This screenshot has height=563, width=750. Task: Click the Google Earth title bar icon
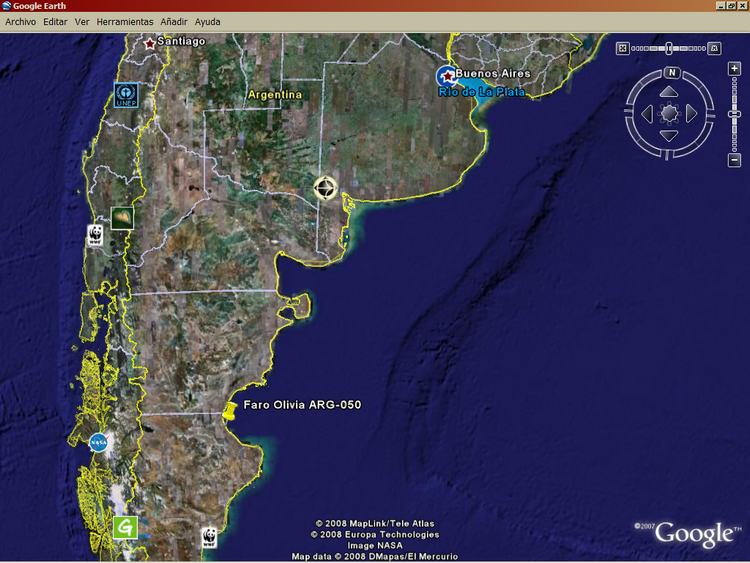coord(7,6)
